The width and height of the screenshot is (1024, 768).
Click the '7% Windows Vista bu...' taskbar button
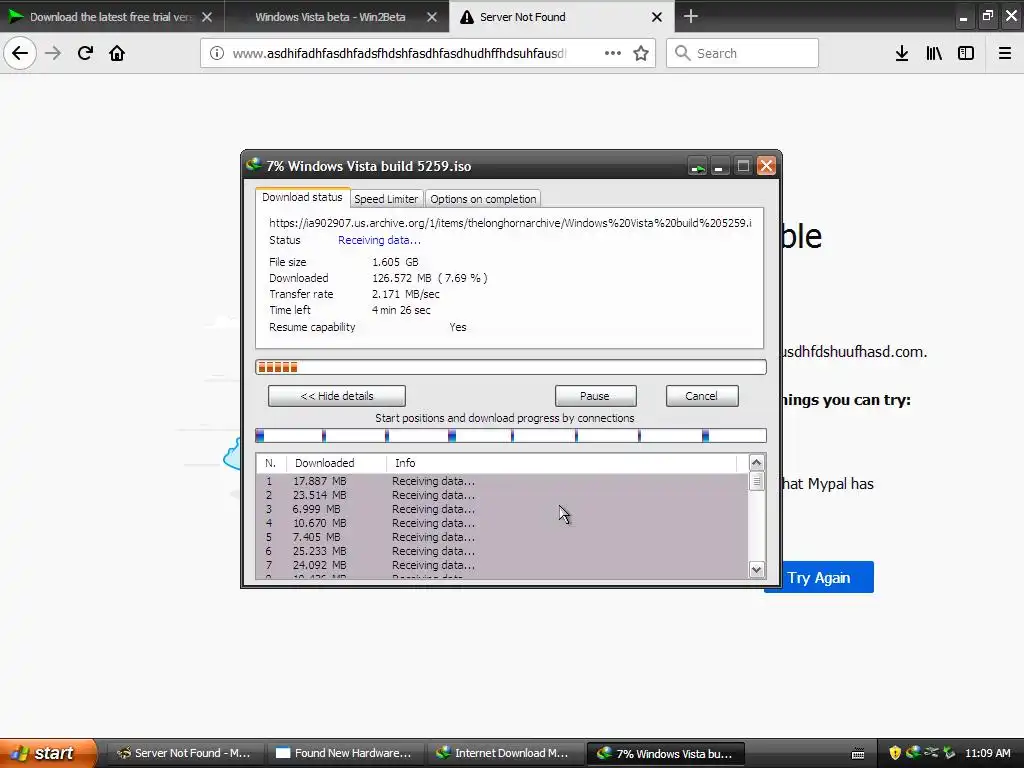pyautogui.click(x=665, y=753)
